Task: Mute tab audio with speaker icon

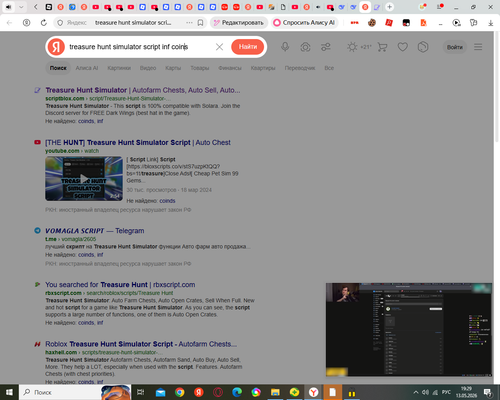Action: pyautogui.click(x=8, y=7)
